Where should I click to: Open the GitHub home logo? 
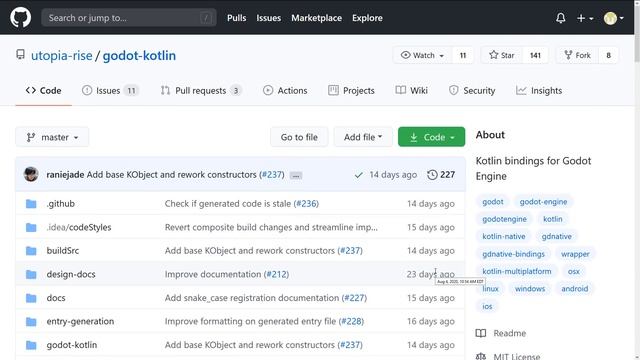coord(20,18)
